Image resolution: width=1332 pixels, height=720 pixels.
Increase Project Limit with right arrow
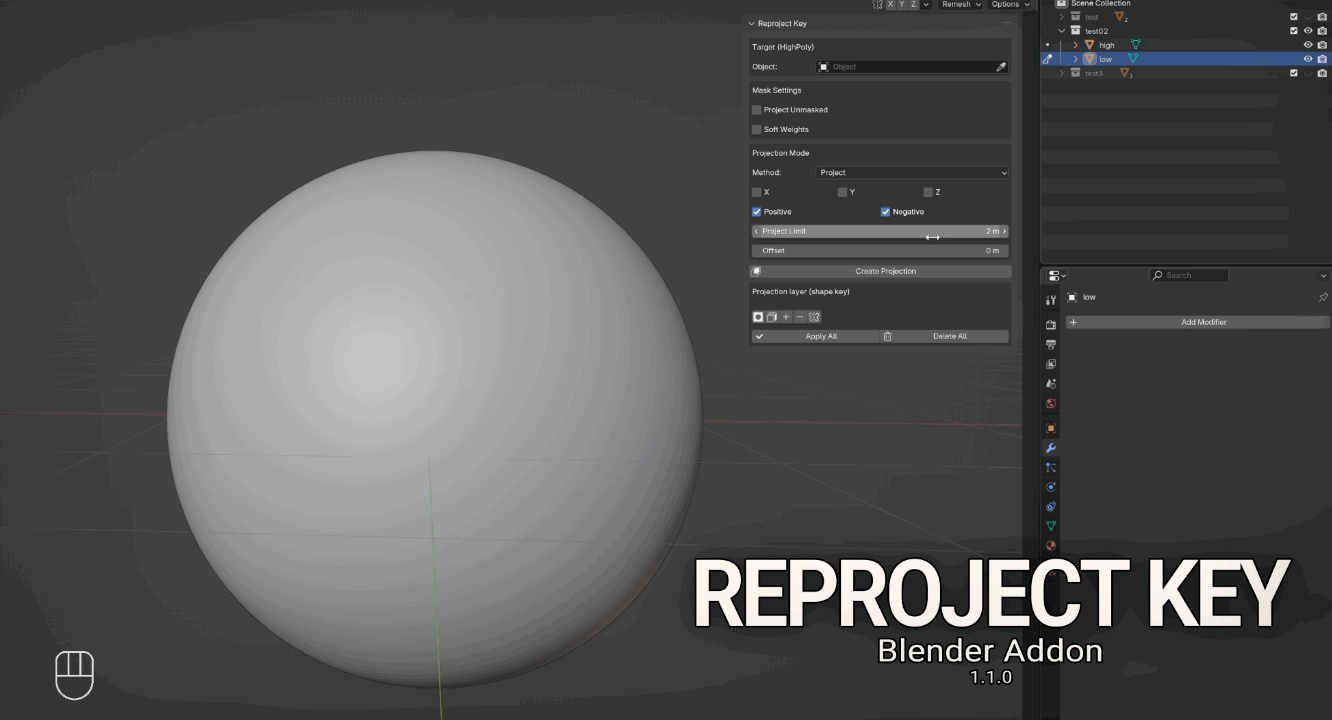pos(1004,231)
